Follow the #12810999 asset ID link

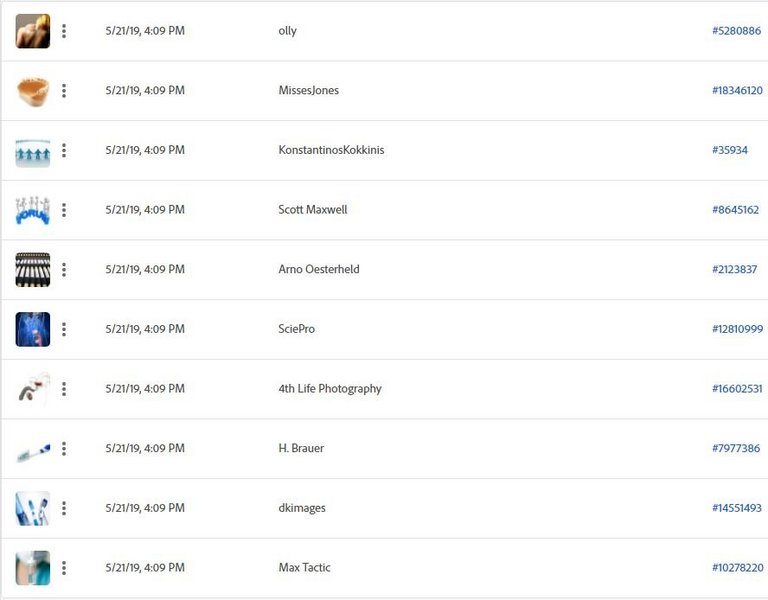(737, 329)
